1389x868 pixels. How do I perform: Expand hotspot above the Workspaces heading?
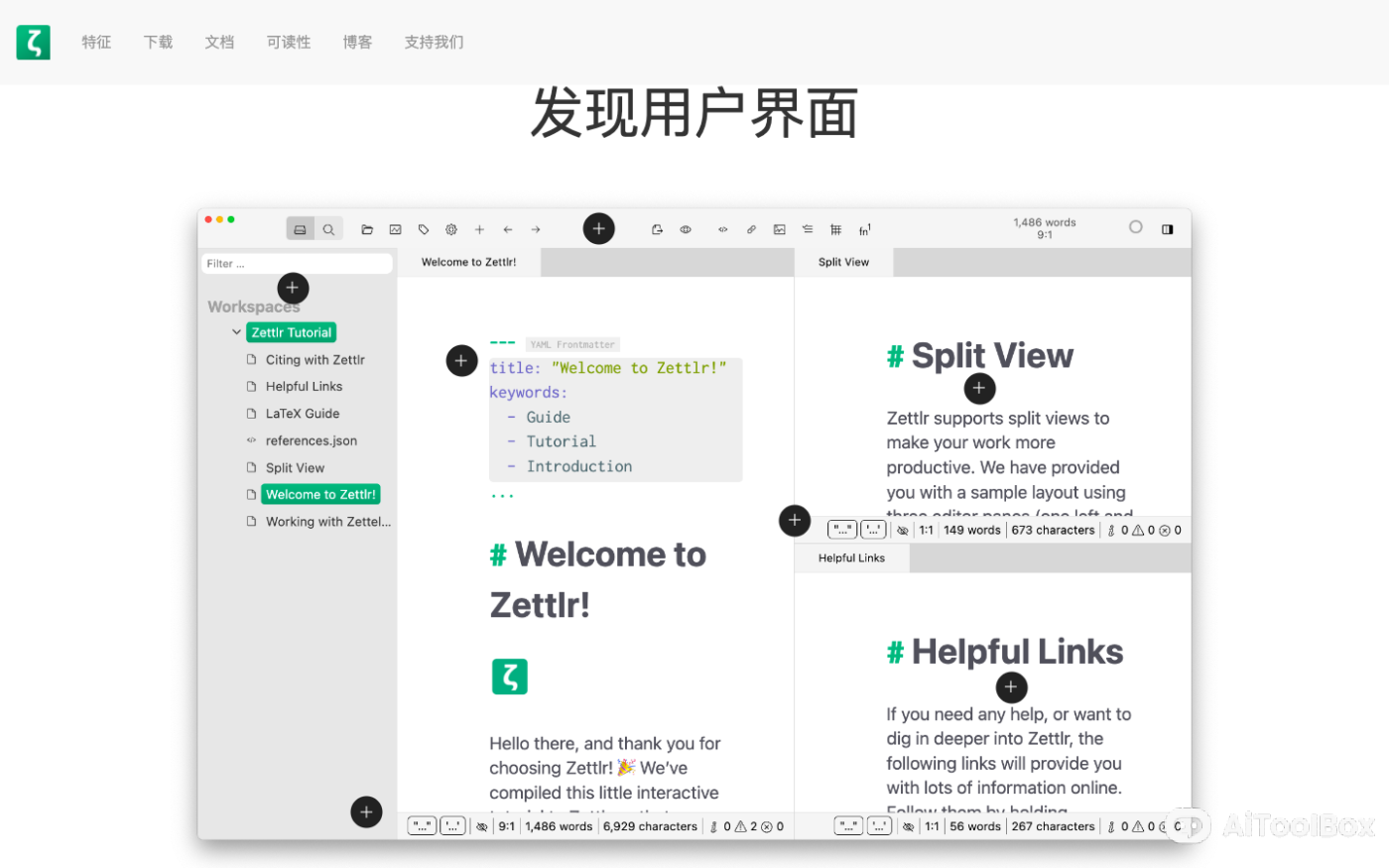[292, 288]
